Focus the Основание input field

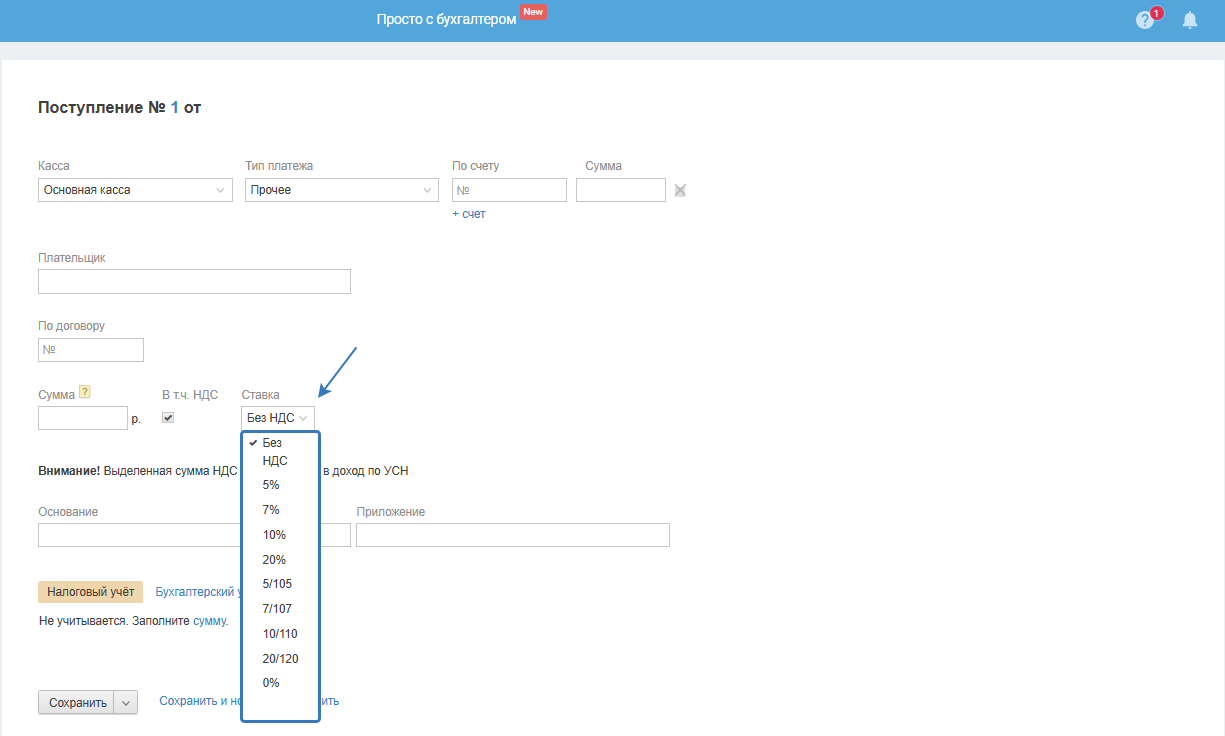(194, 535)
